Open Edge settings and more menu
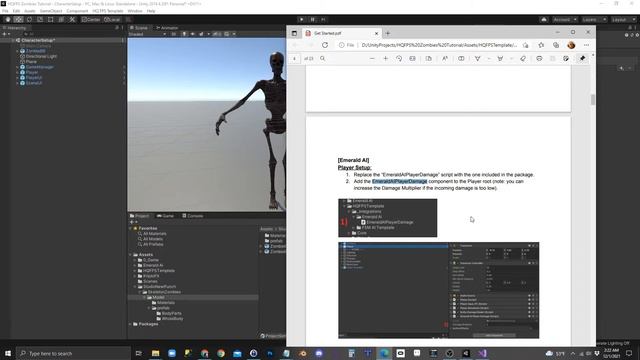 click(587, 45)
